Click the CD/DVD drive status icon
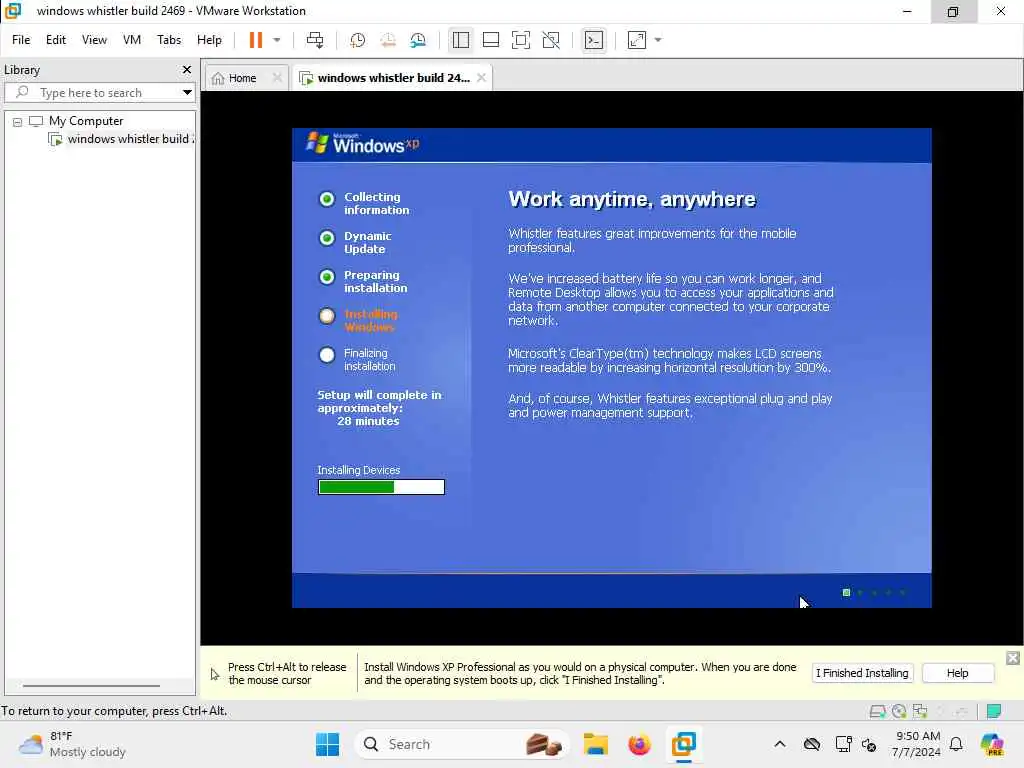This screenshot has height=768, width=1024. pos(899,711)
